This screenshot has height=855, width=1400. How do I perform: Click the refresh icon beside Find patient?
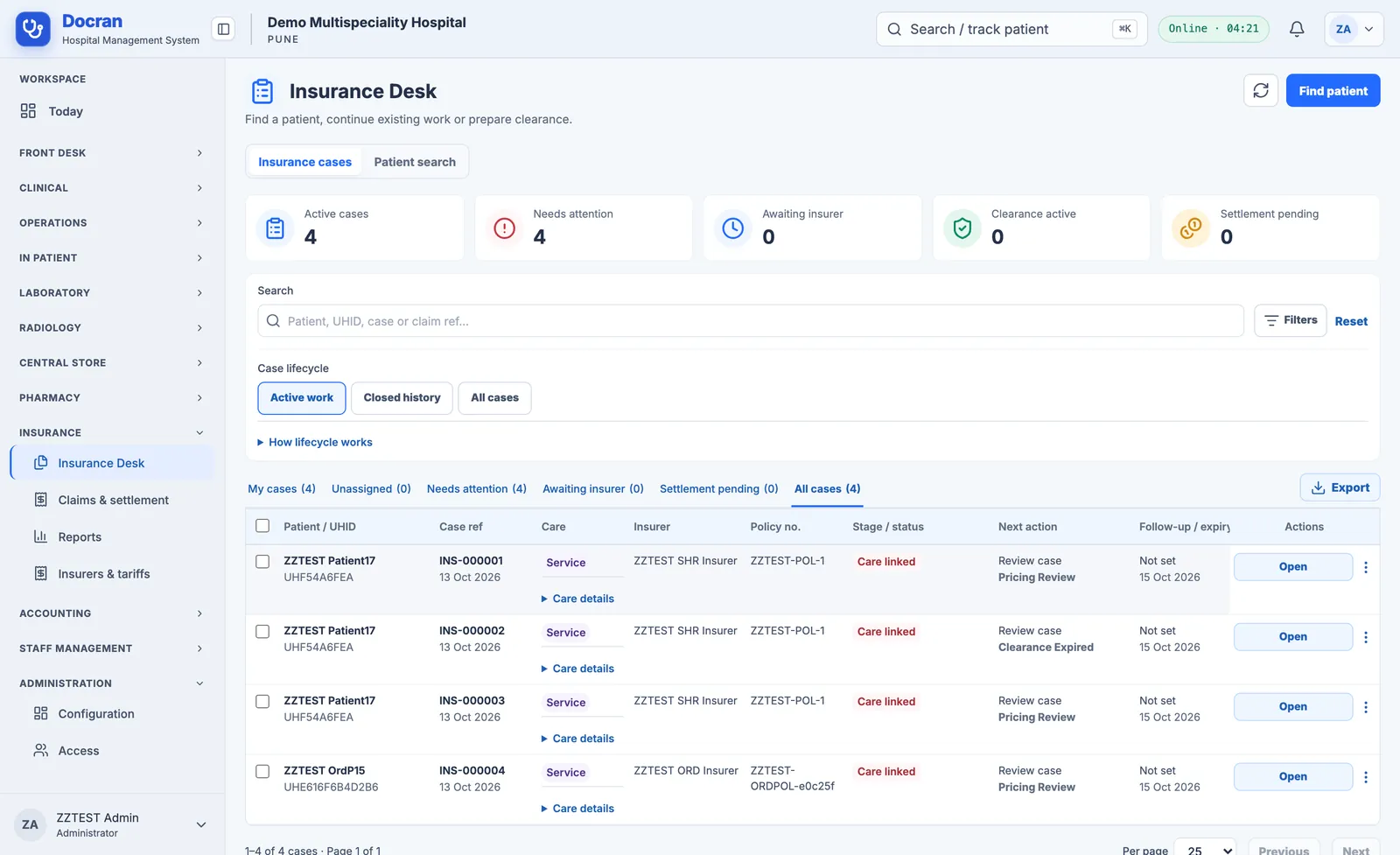tap(1261, 90)
